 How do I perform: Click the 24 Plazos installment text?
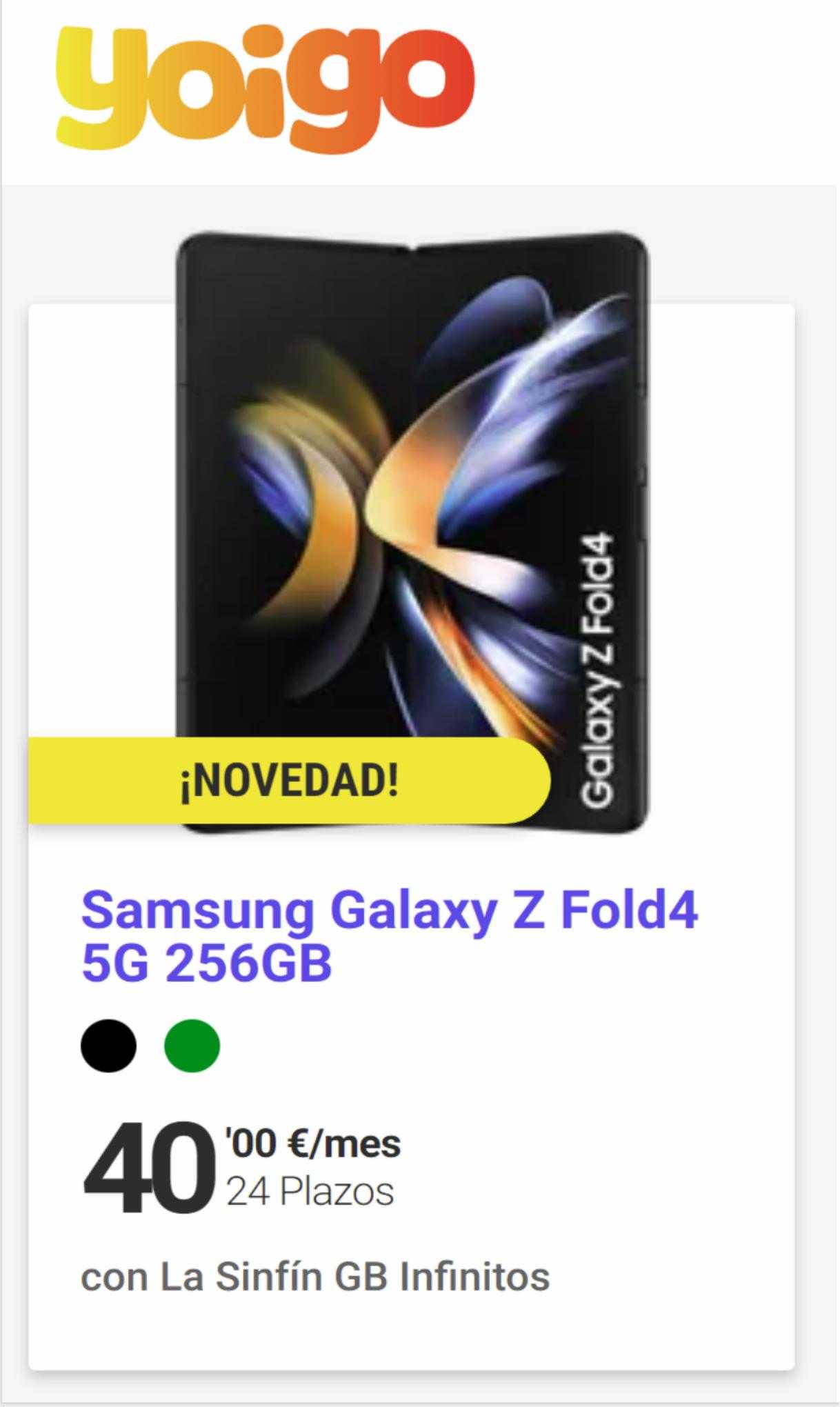point(310,1192)
